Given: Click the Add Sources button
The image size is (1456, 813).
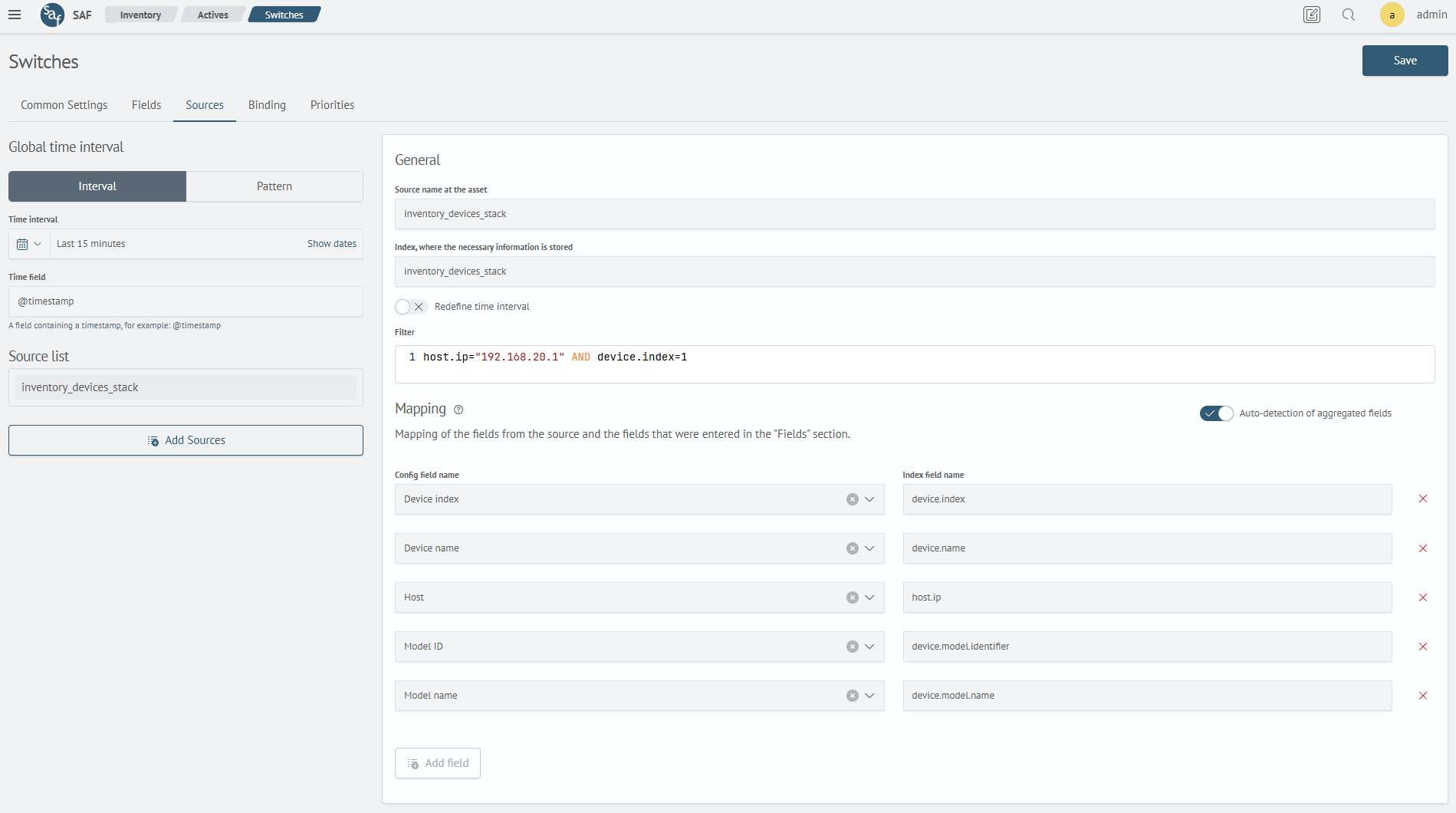Looking at the screenshot, I should click(x=186, y=440).
